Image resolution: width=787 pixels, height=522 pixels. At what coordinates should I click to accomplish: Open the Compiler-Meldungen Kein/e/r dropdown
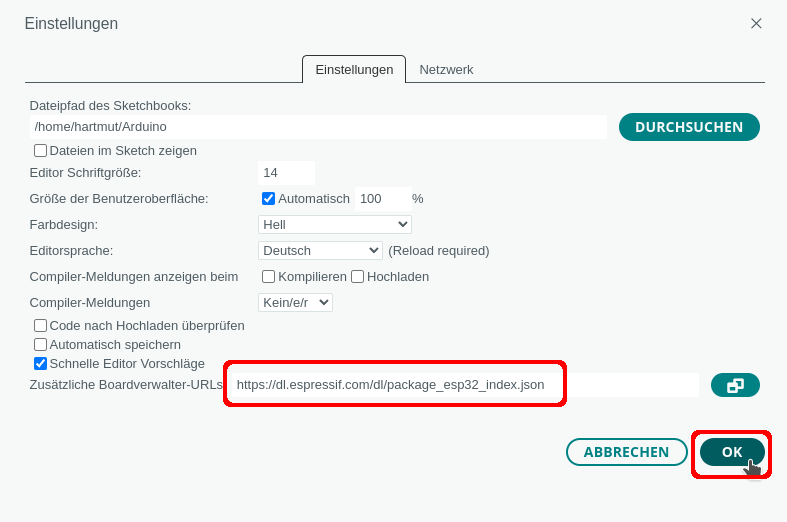pos(295,302)
